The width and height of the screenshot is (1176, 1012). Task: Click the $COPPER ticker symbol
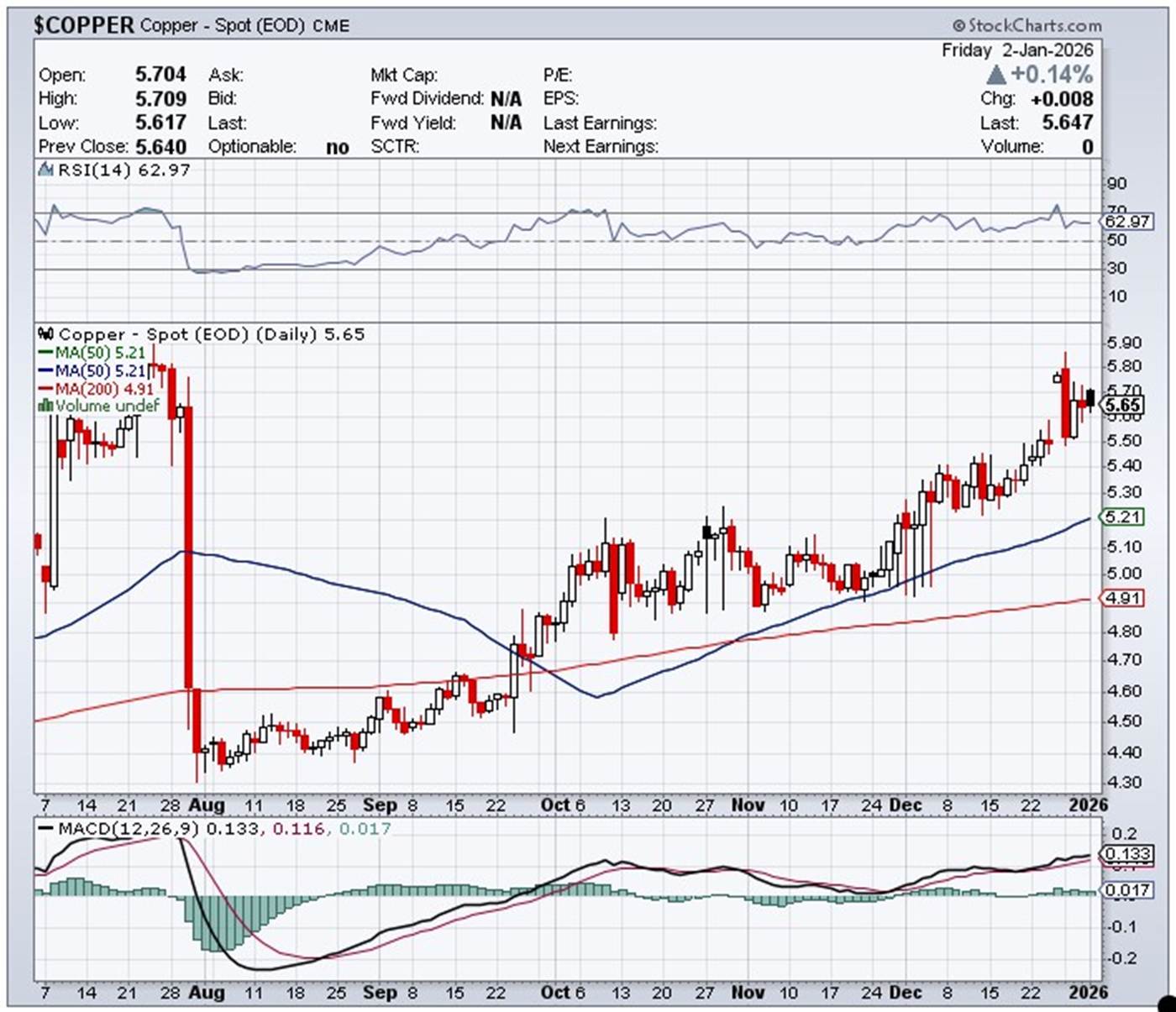pyautogui.click(x=83, y=25)
